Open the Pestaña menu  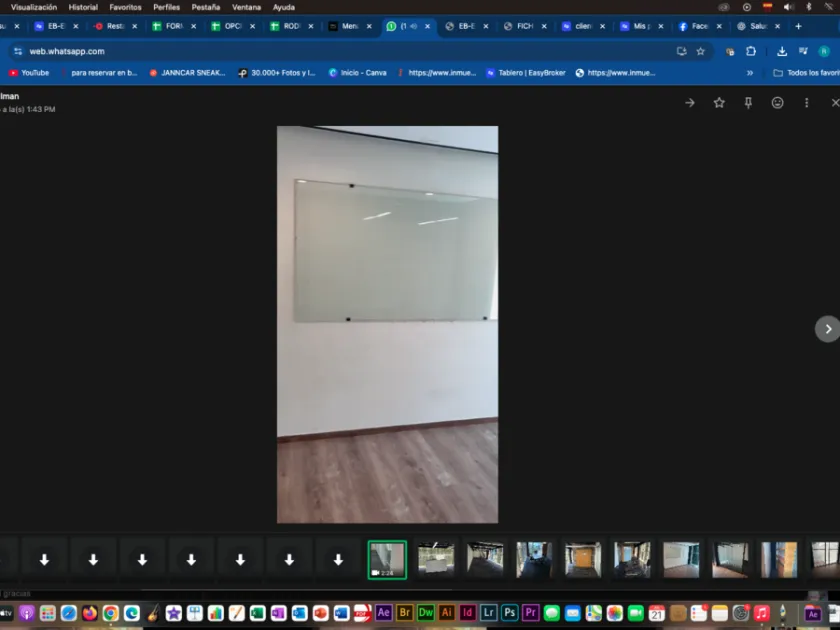(x=206, y=8)
